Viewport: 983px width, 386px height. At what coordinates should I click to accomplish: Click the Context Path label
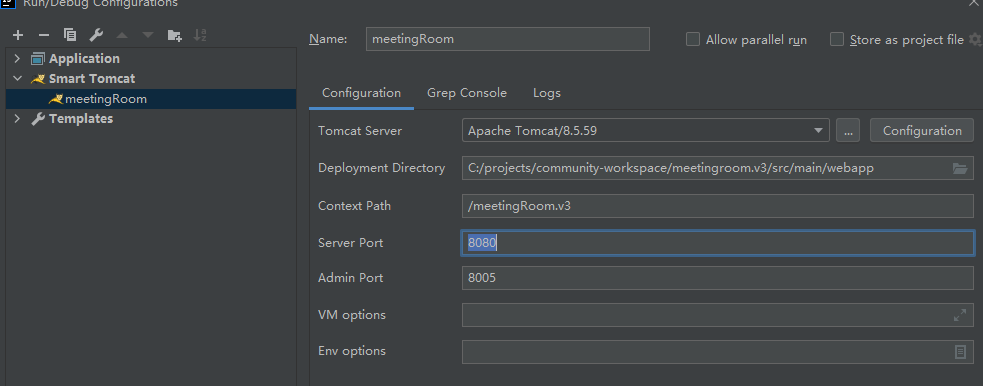(354, 206)
